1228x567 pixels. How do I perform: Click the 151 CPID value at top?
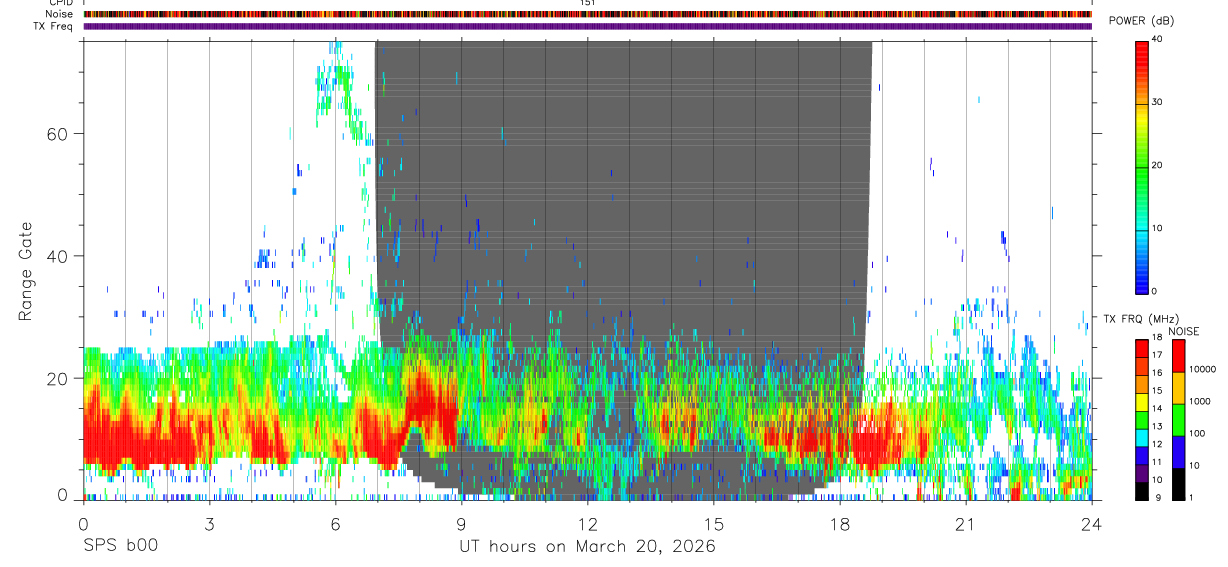point(587,3)
